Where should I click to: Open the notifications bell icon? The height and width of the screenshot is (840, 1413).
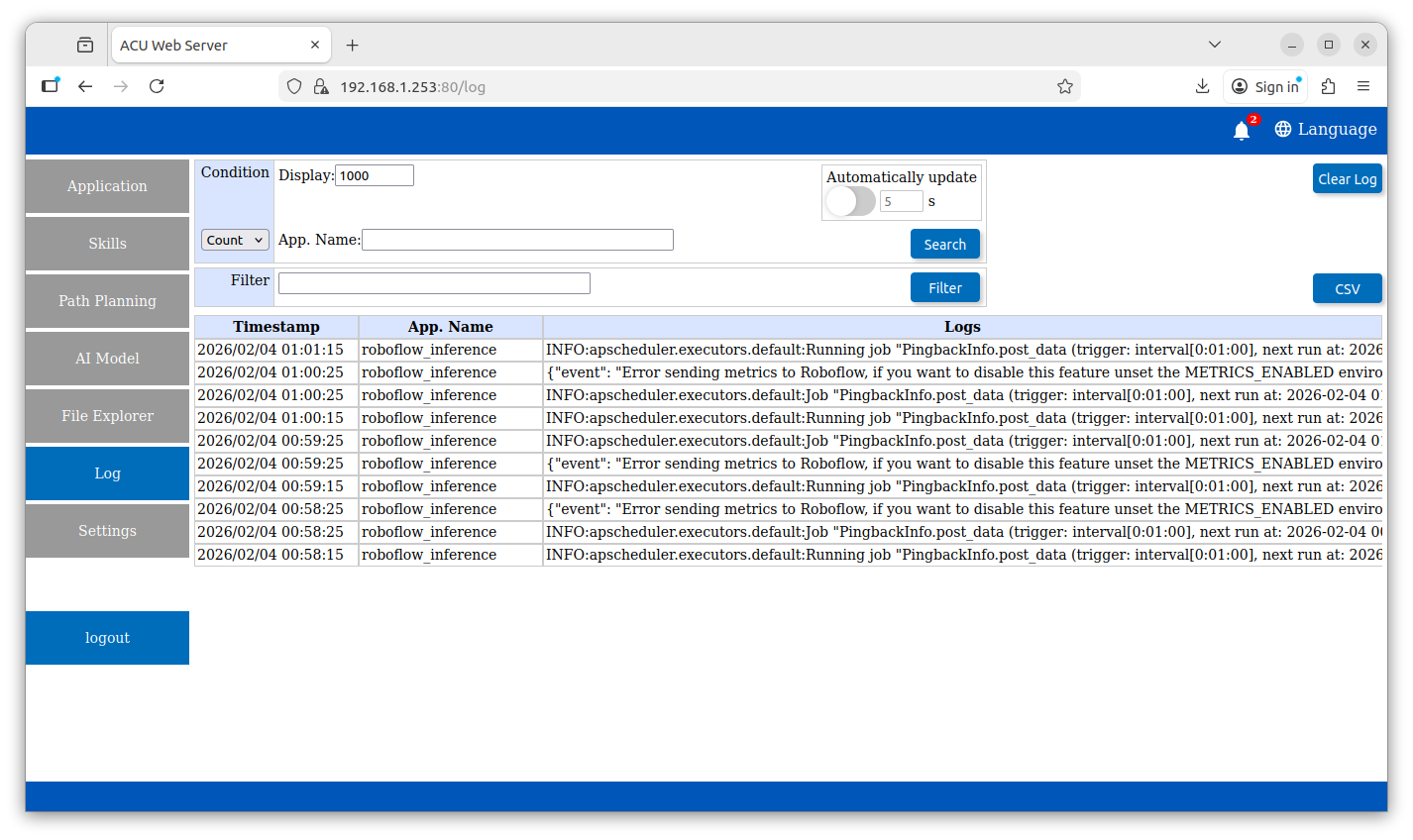[x=1241, y=130]
